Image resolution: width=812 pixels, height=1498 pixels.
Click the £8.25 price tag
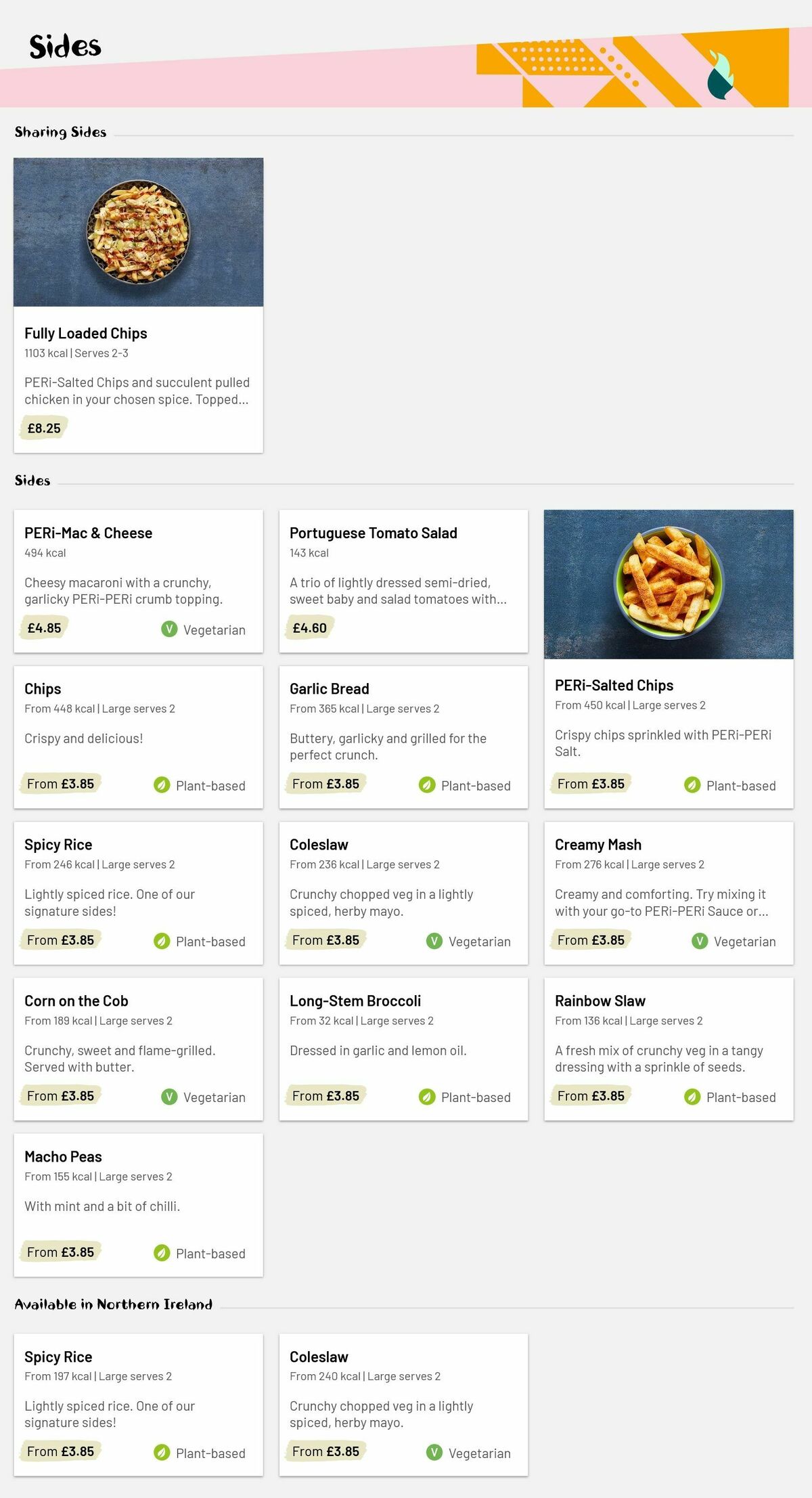point(44,428)
